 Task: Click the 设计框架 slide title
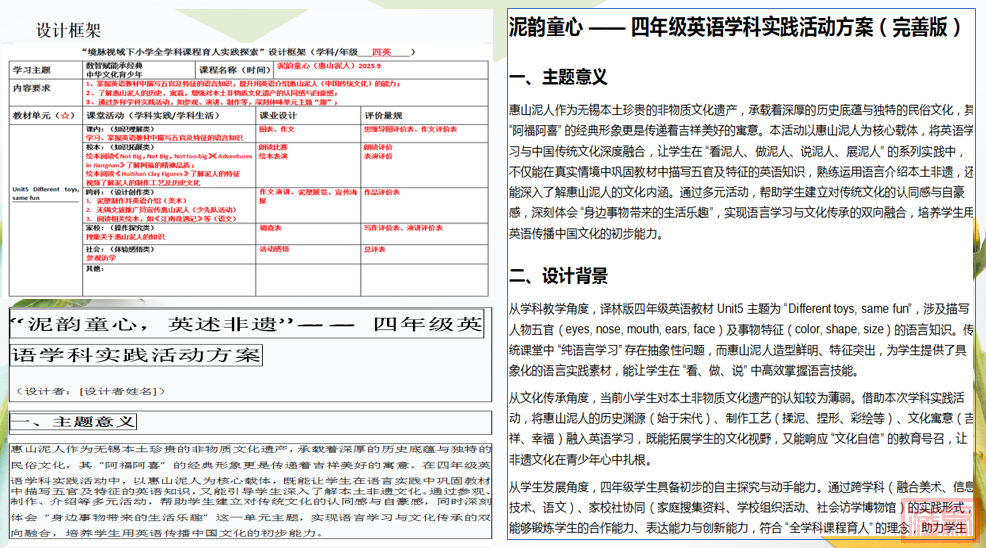68,30
